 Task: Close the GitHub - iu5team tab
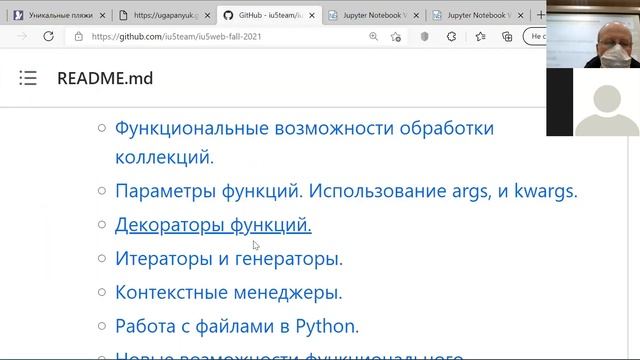312,16
